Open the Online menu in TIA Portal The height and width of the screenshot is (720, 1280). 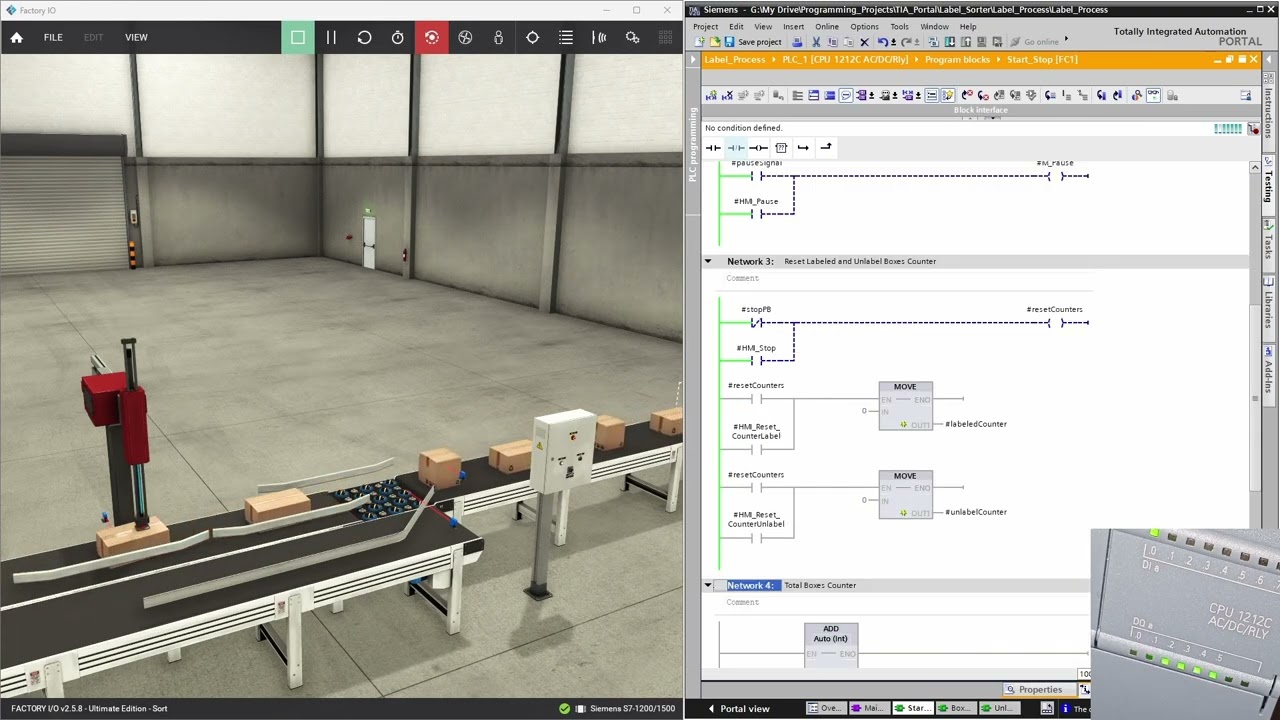pos(827,27)
